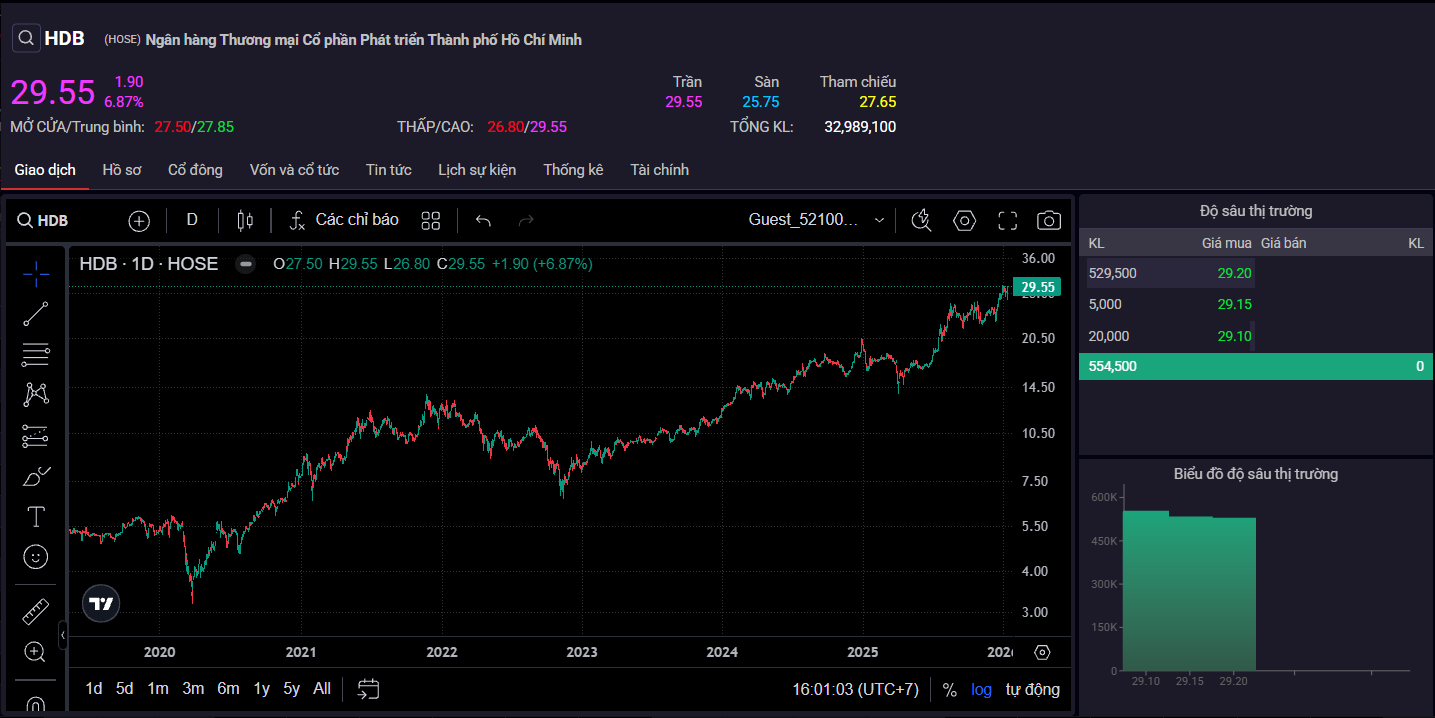Image resolution: width=1435 pixels, height=718 pixels.
Task: Open the D interval selector
Action: tap(192, 220)
